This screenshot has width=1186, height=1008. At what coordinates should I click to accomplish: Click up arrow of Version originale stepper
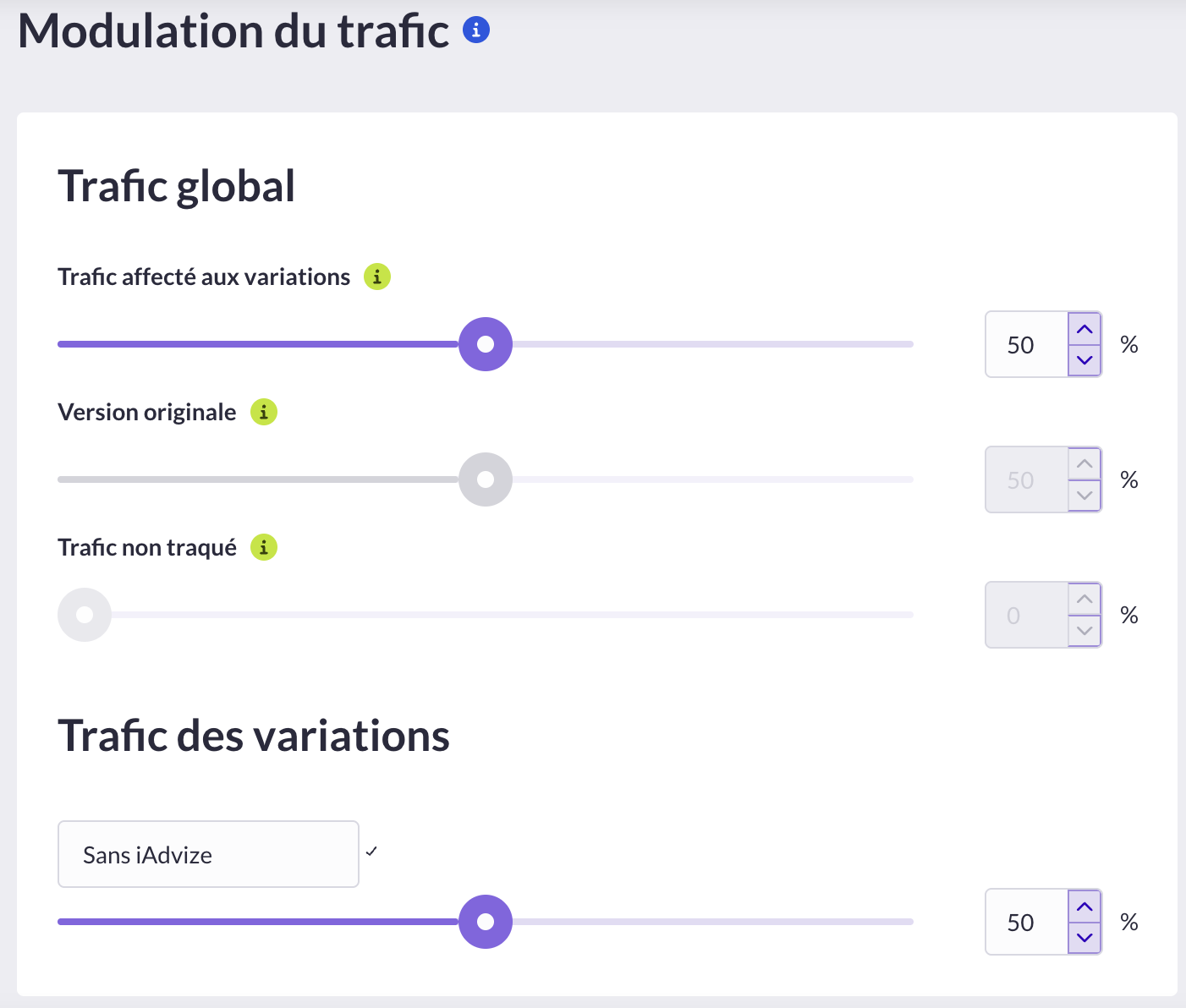[1084, 464]
